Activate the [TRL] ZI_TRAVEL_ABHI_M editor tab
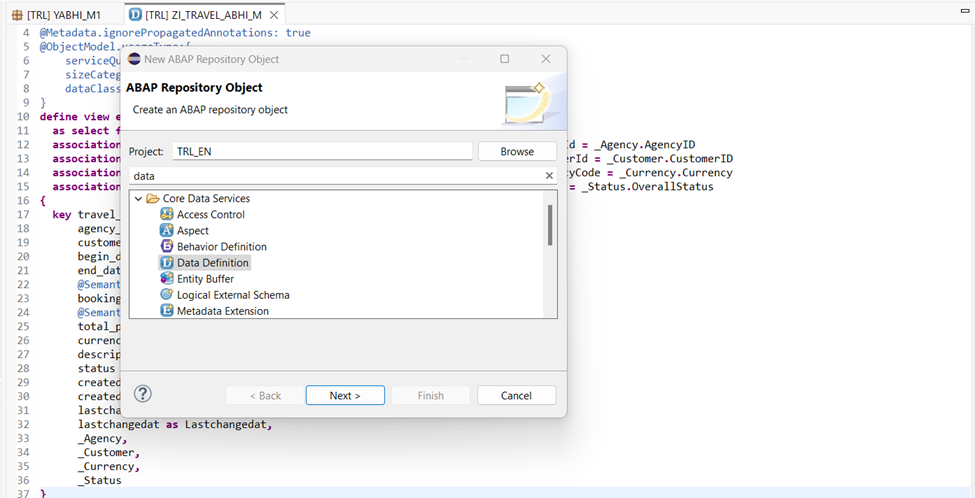Screen dimensions: 975x498 pyautogui.click(x=197, y=14)
